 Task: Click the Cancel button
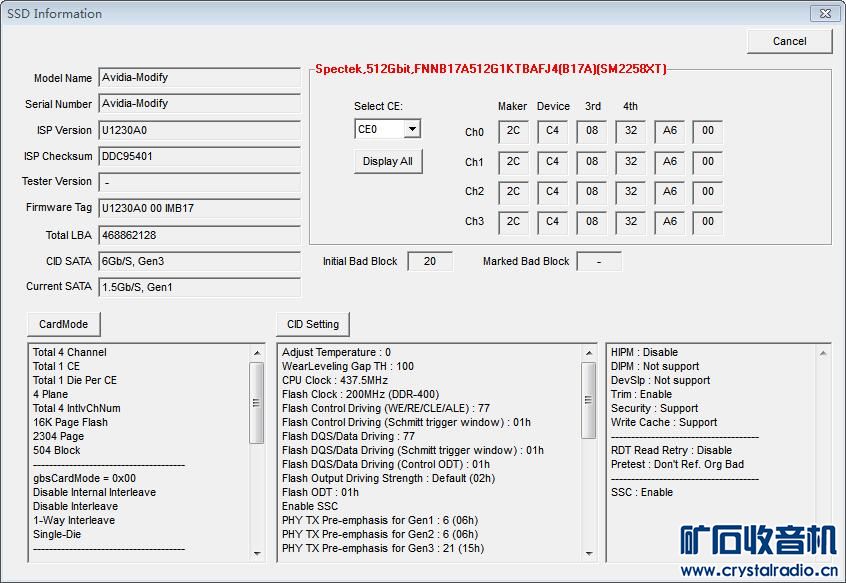(x=789, y=41)
